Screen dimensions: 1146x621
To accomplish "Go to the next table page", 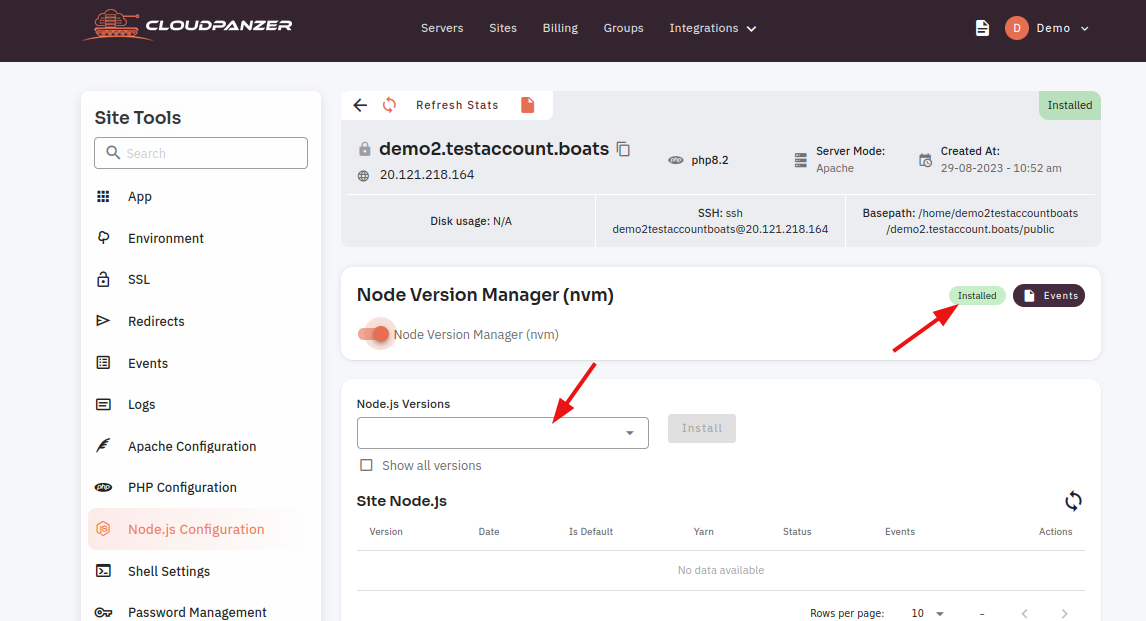I will [x=1064, y=614].
